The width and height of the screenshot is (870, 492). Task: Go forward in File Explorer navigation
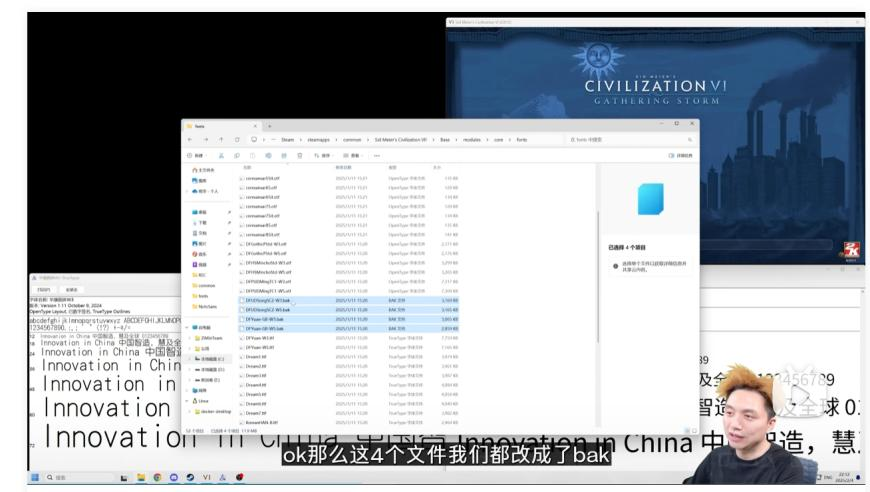pos(205,140)
